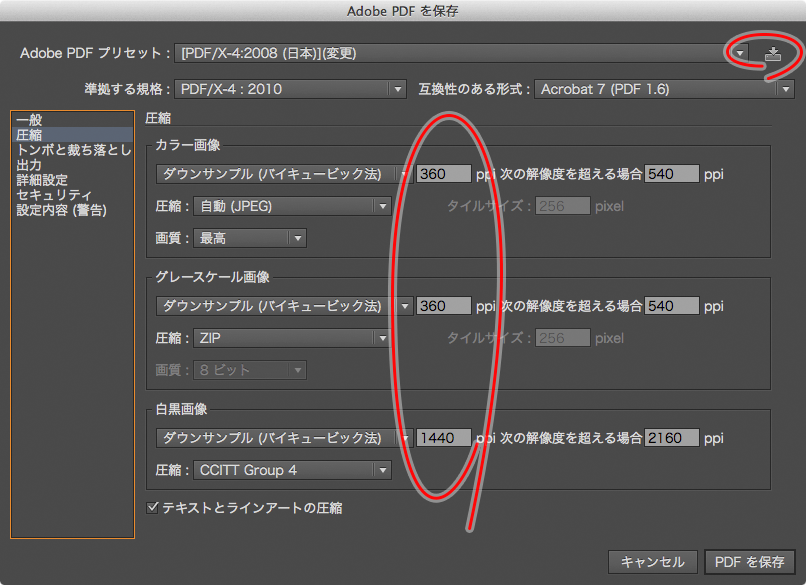
Task: Click the キャンセル button
Action: [652, 562]
